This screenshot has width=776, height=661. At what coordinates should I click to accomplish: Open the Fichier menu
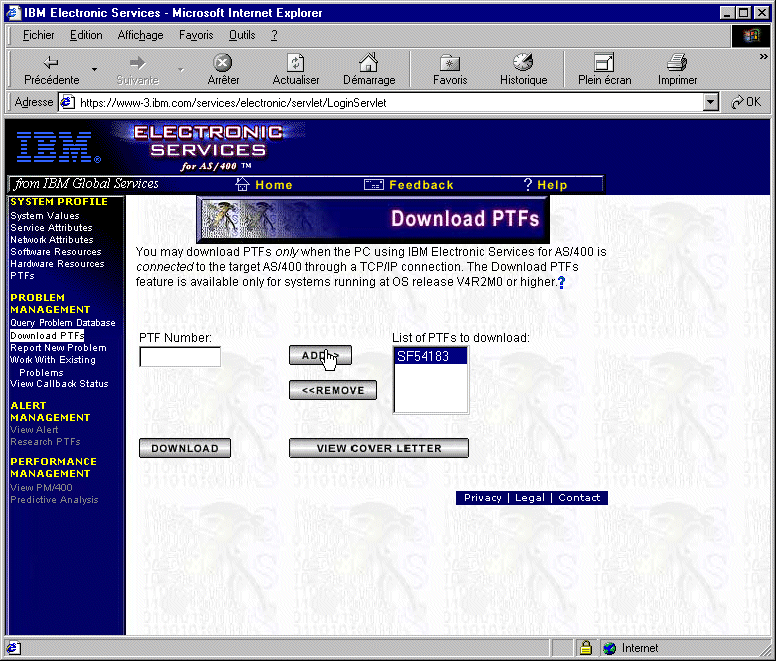point(38,35)
